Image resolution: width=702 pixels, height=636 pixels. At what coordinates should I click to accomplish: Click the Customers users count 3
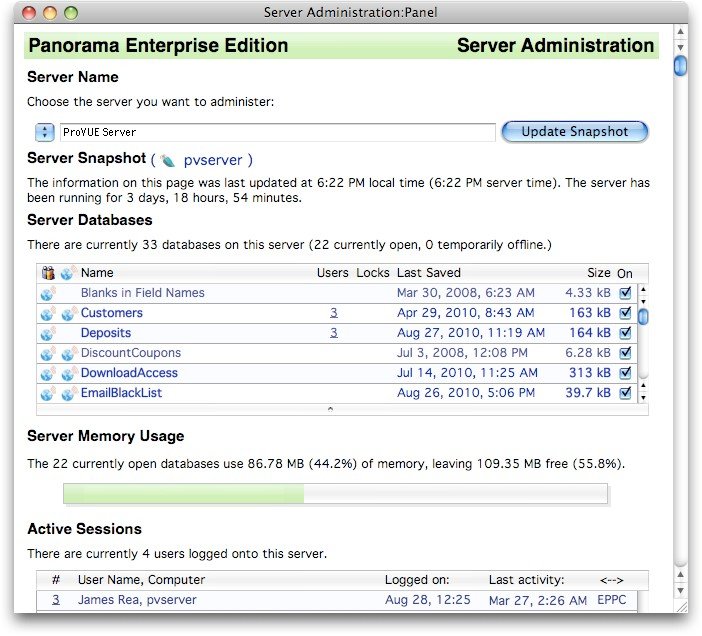point(334,313)
